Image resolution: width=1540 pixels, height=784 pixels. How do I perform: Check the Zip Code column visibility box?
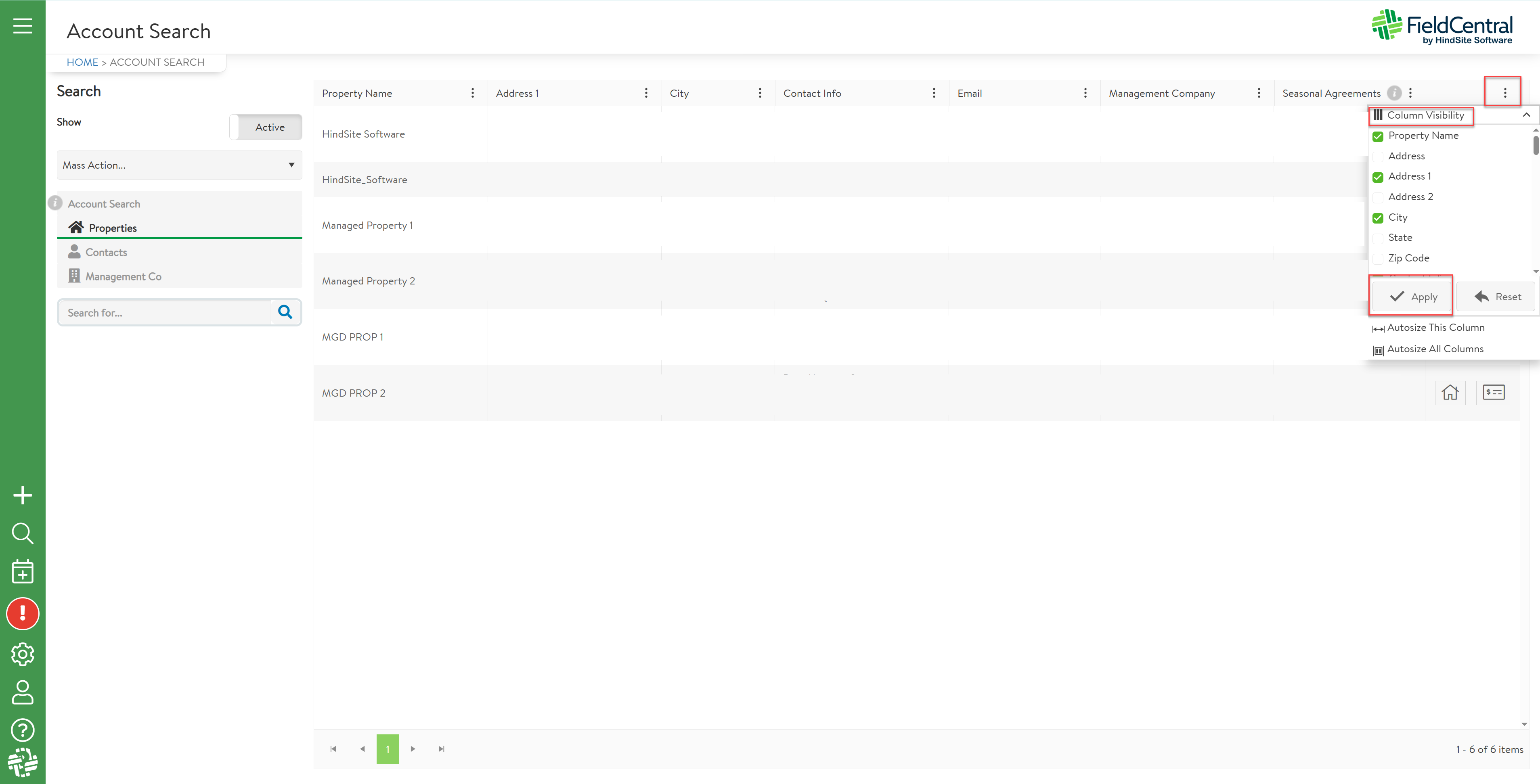click(x=1378, y=259)
